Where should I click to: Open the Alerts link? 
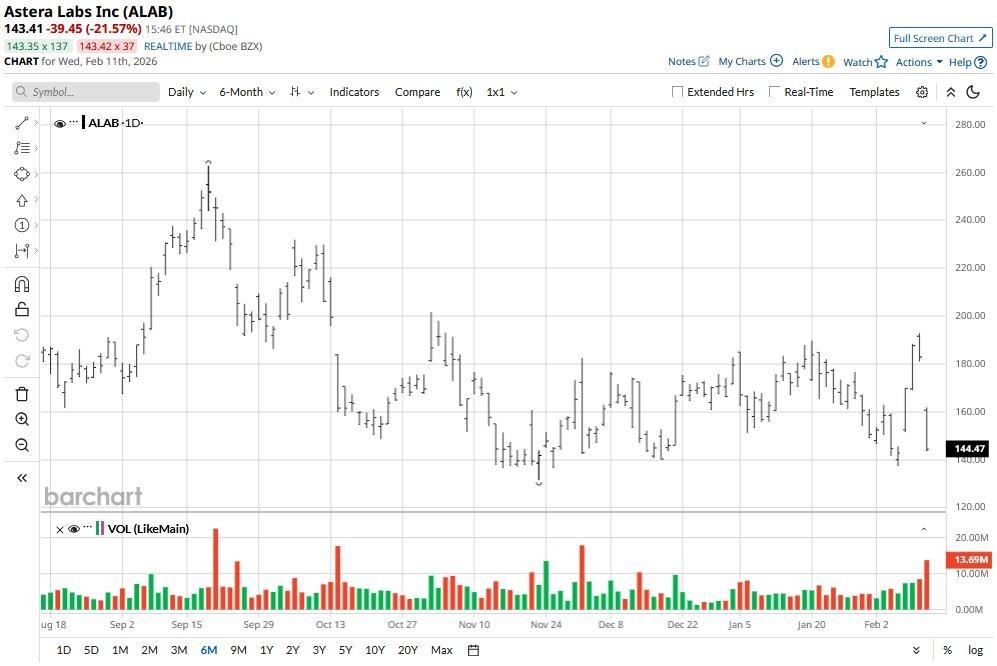[x=813, y=62]
